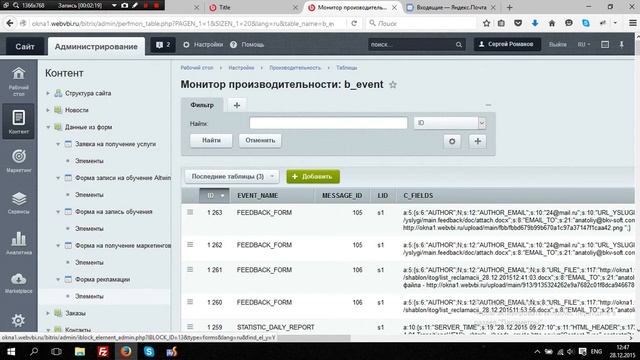Open row actions menu for ID 1 262

pyautogui.click(x=190, y=244)
